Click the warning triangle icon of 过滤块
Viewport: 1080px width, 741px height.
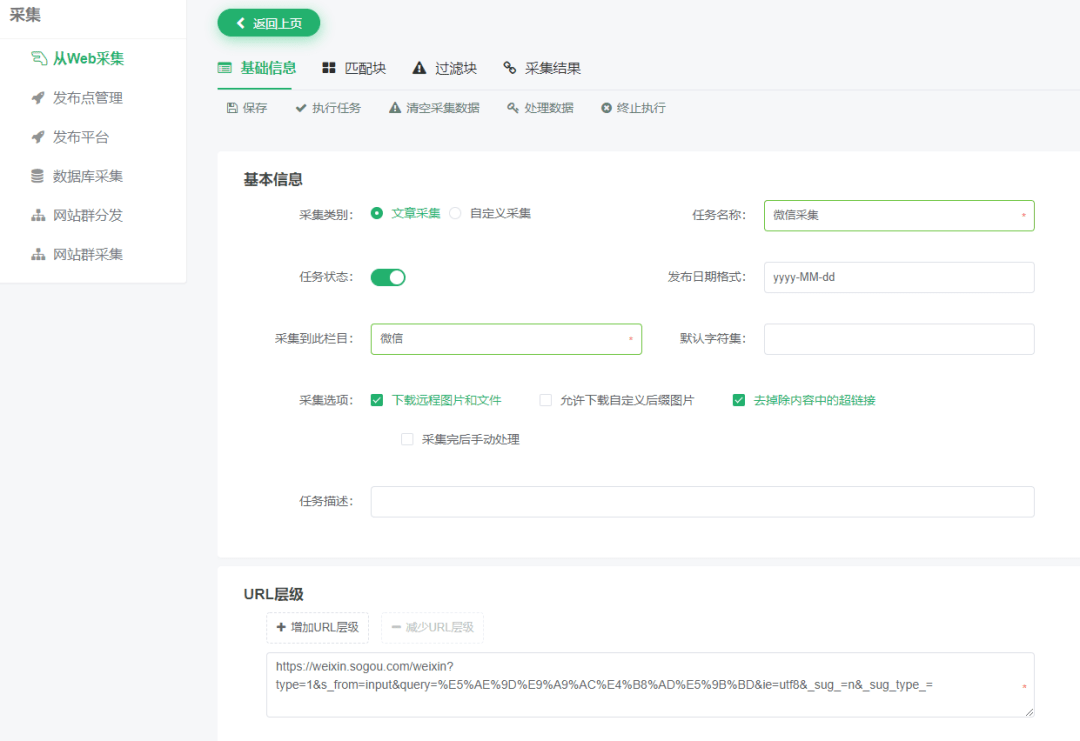(x=419, y=67)
